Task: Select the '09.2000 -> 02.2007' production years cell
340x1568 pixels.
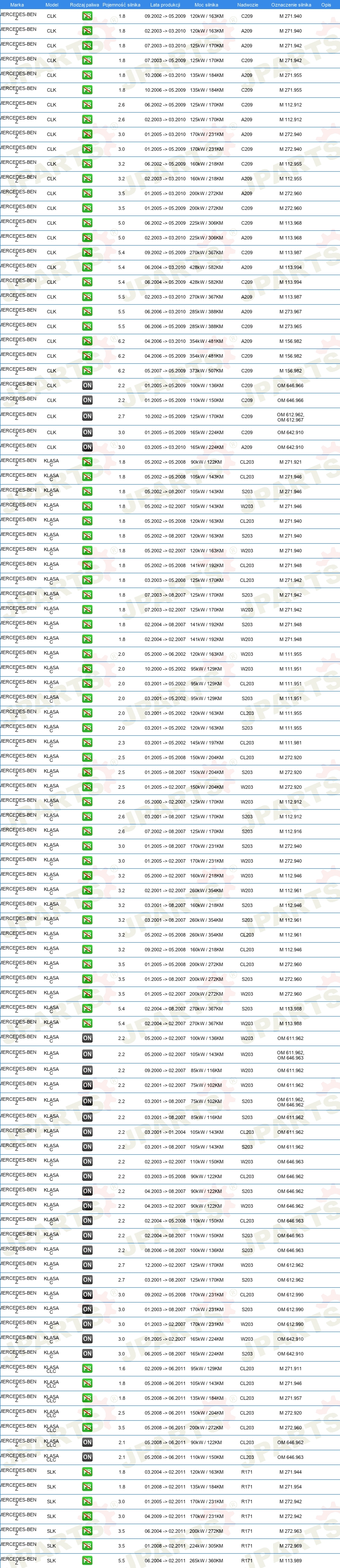Action: pos(165,1071)
